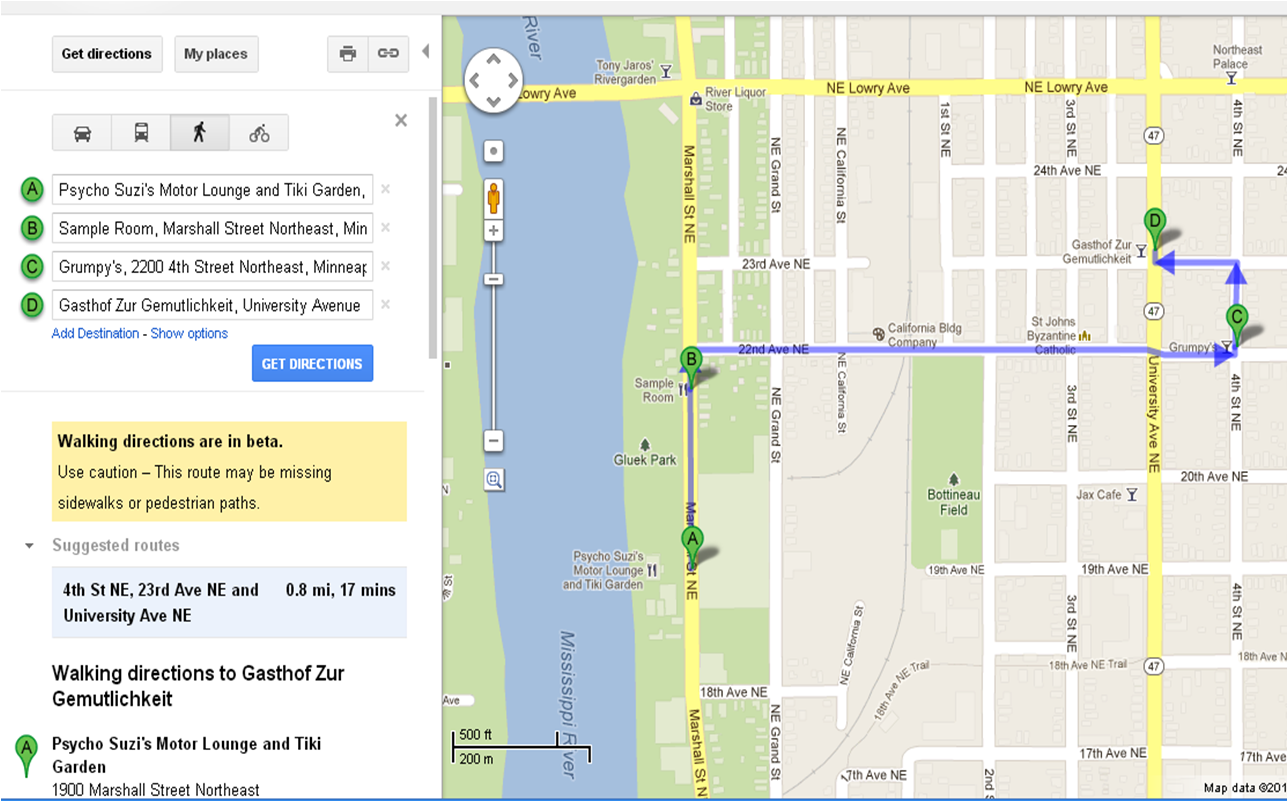The image size is (1288, 802).
Task: Click the Add Destination link
Action: point(95,334)
